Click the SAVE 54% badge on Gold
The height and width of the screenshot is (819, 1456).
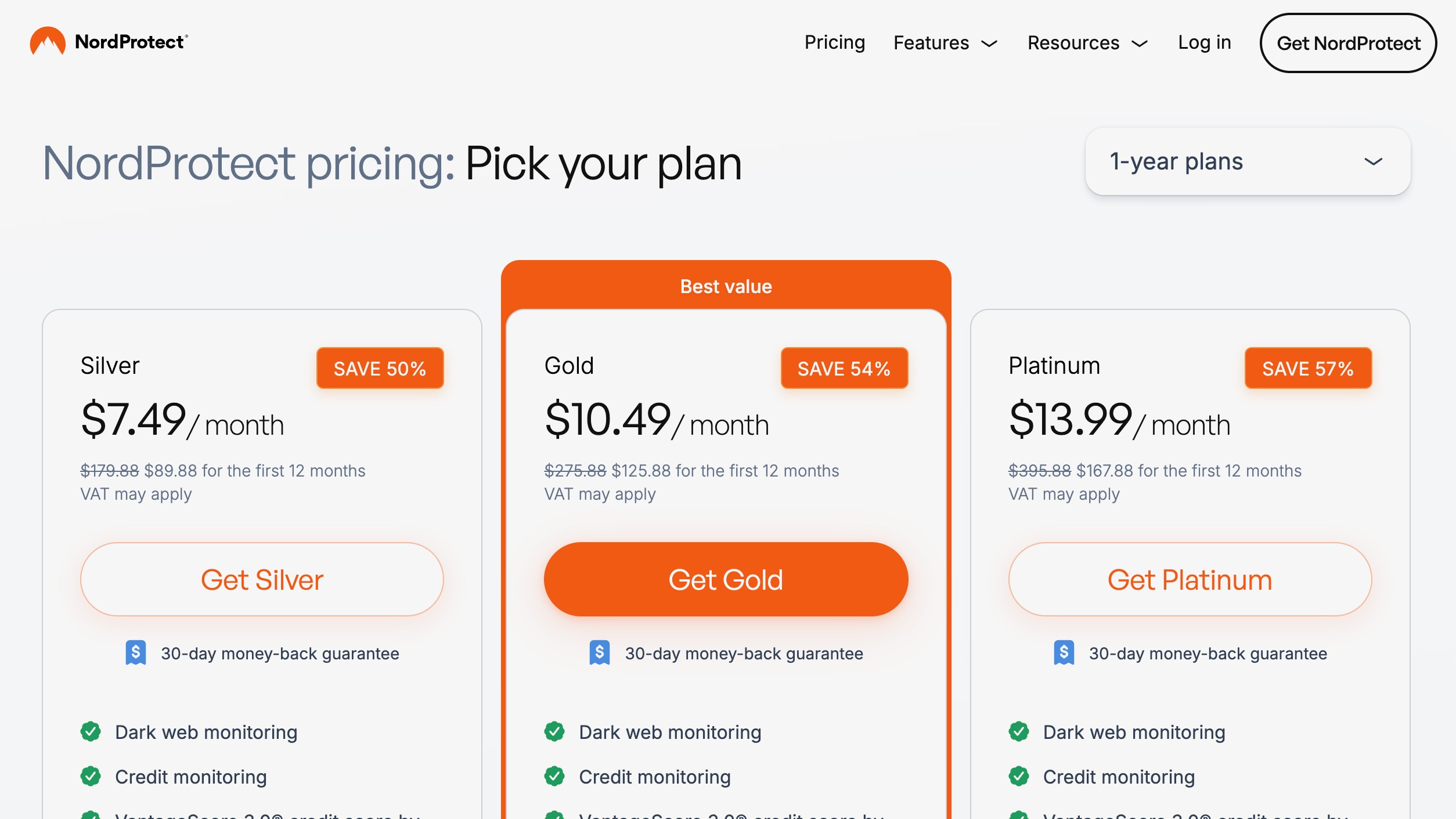(x=844, y=369)
